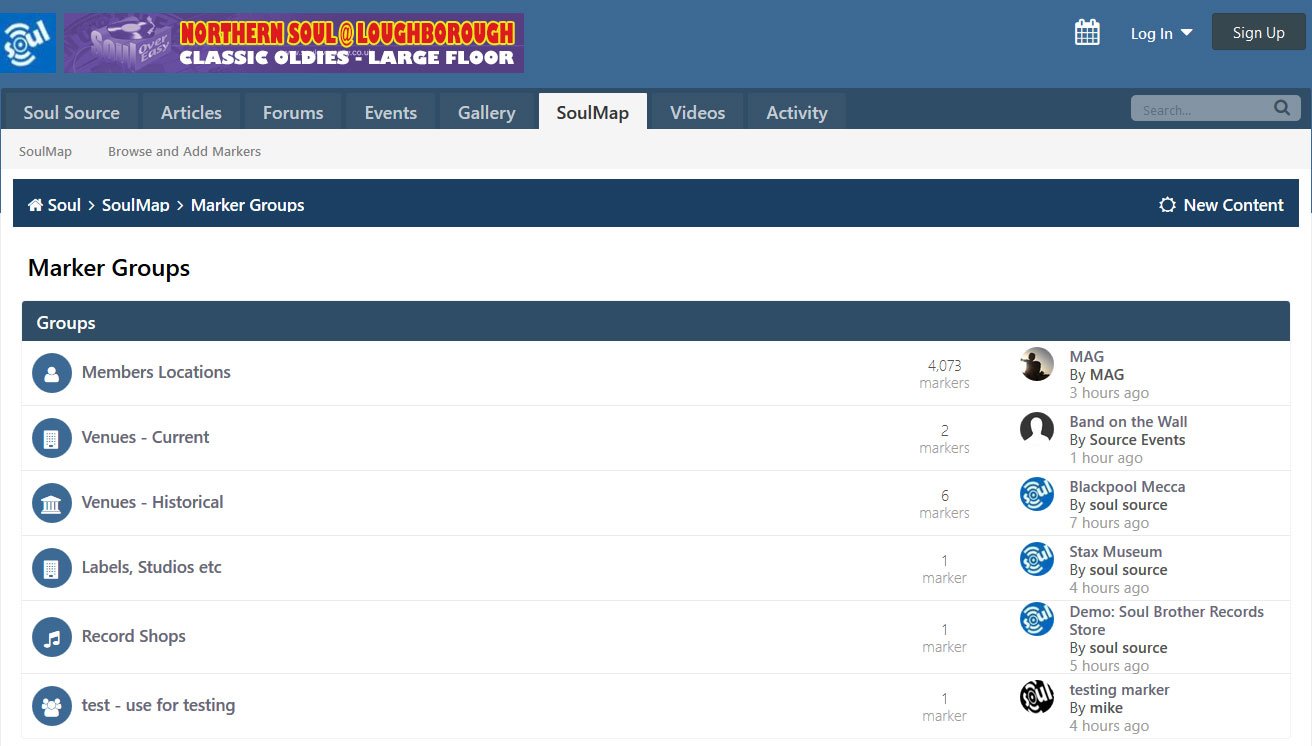Open Browse and Add Markers submenu

(184, 151)
